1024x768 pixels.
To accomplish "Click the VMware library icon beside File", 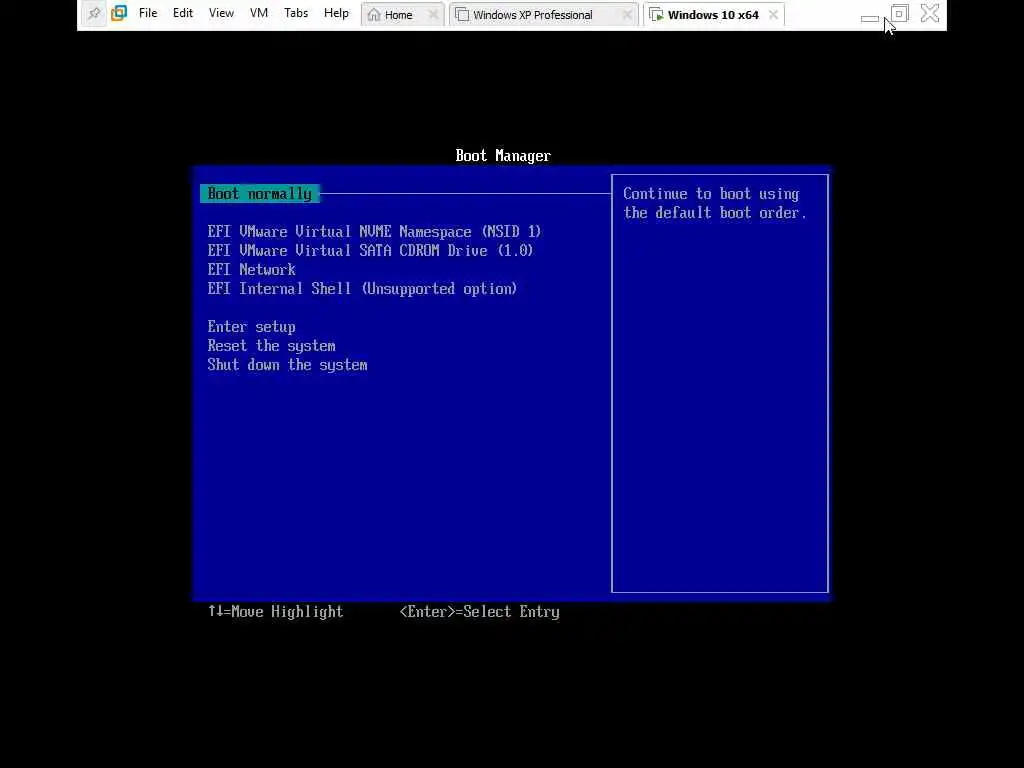I will pyautogui.click(x=119, y=13).
